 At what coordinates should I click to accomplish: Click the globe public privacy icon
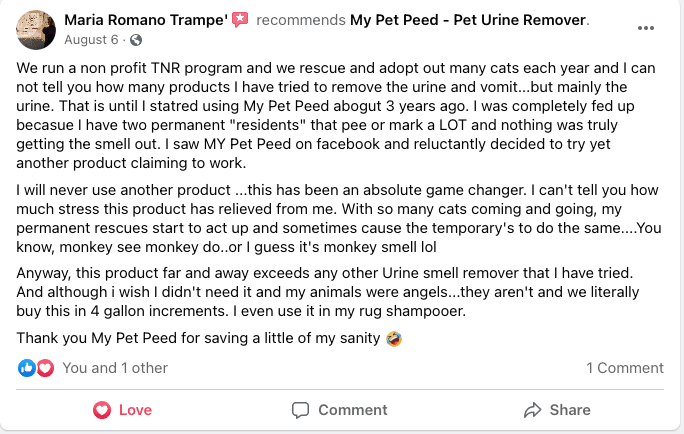click(x=136, y=40)
